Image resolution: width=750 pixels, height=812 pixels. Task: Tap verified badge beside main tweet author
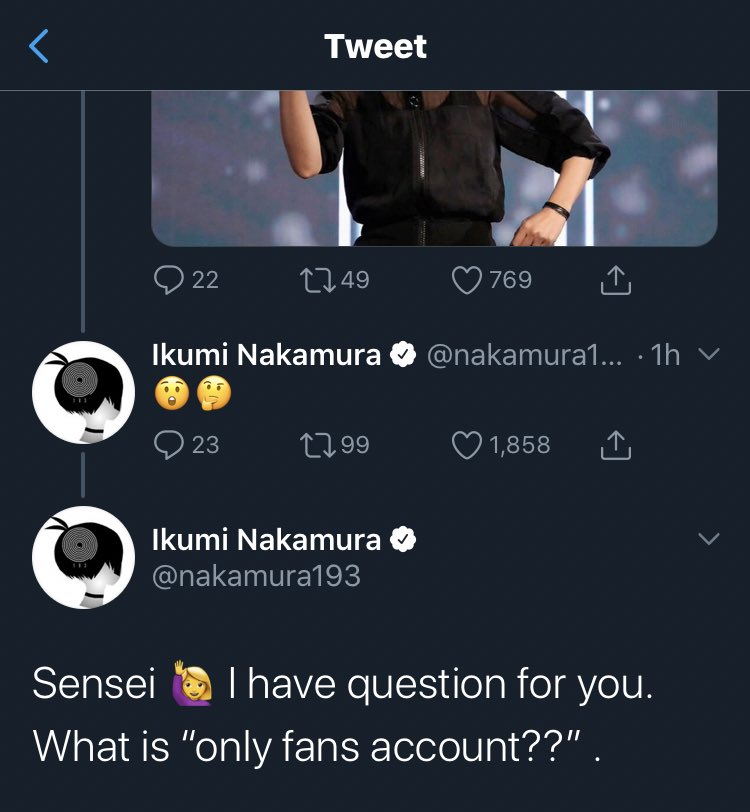402,540
